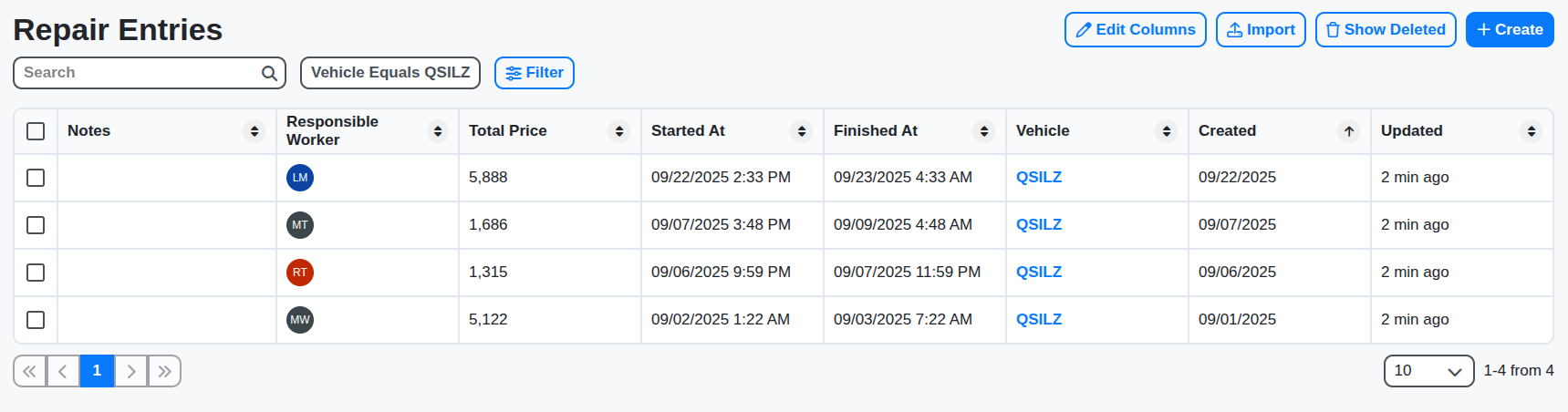Sort by Total Price column icon
The image size is (1568, 412).
coord(619,131)
